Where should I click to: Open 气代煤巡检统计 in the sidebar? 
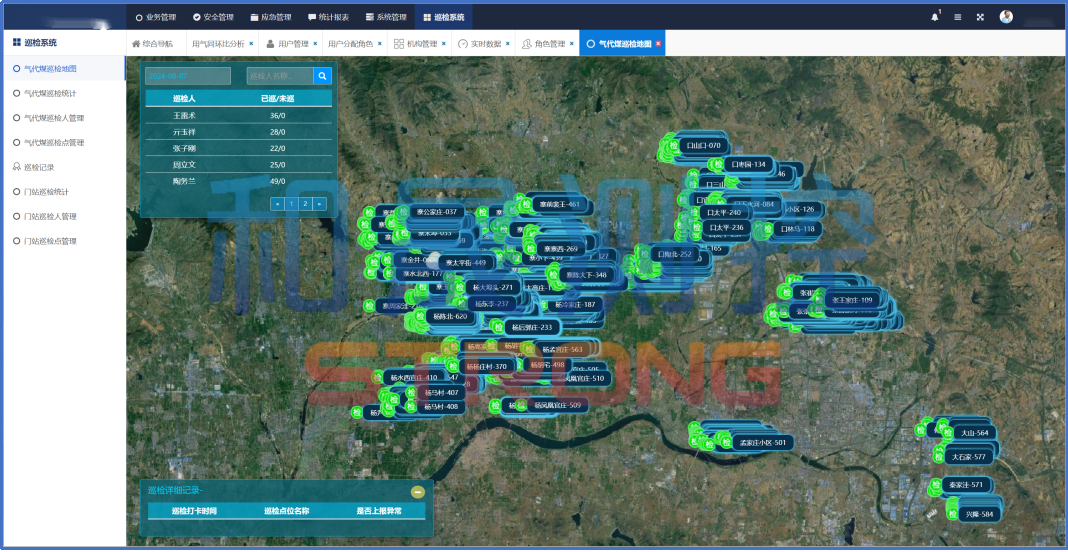pyautogui.click(x=65, y=93)
